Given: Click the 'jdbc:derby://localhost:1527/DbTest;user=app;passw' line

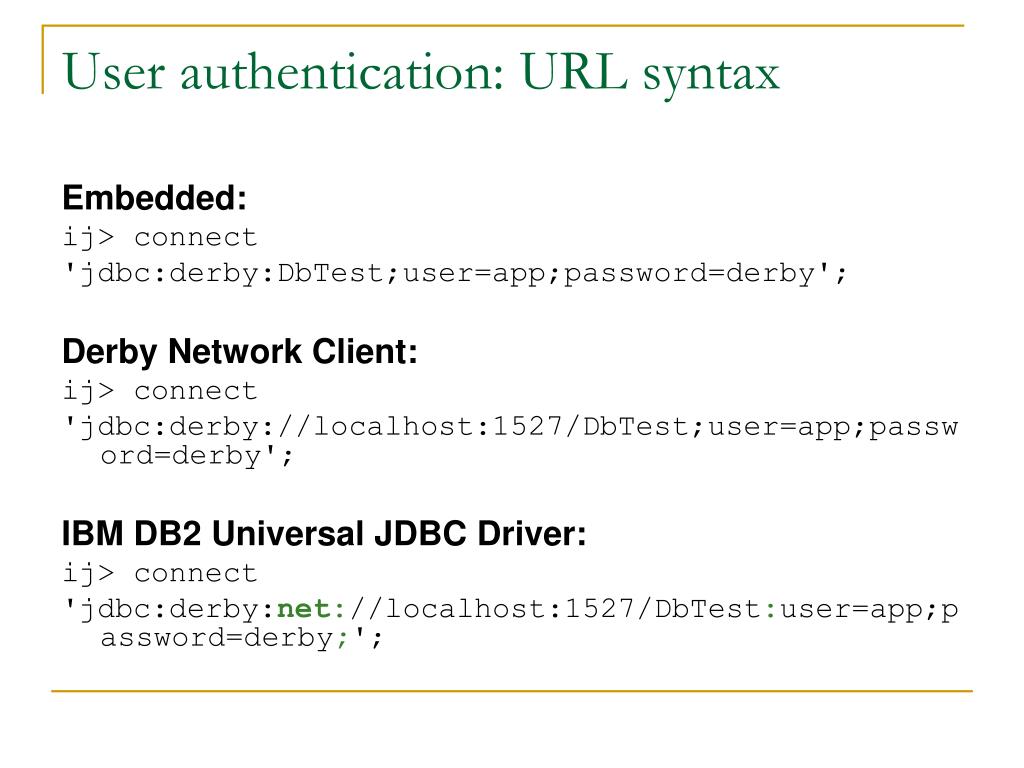Looking at the screenshot, I should click(511, 428).
